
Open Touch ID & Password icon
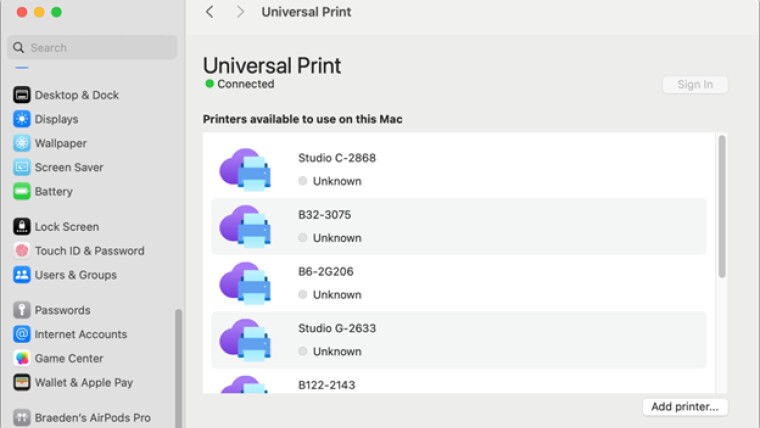(22, 251)
